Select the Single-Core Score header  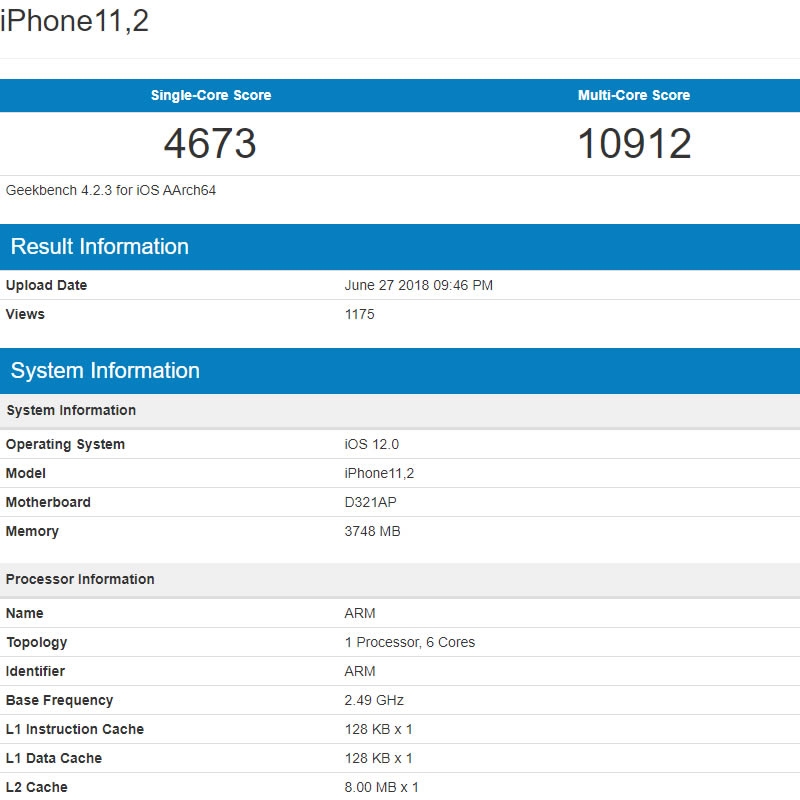tap(211, 96)
